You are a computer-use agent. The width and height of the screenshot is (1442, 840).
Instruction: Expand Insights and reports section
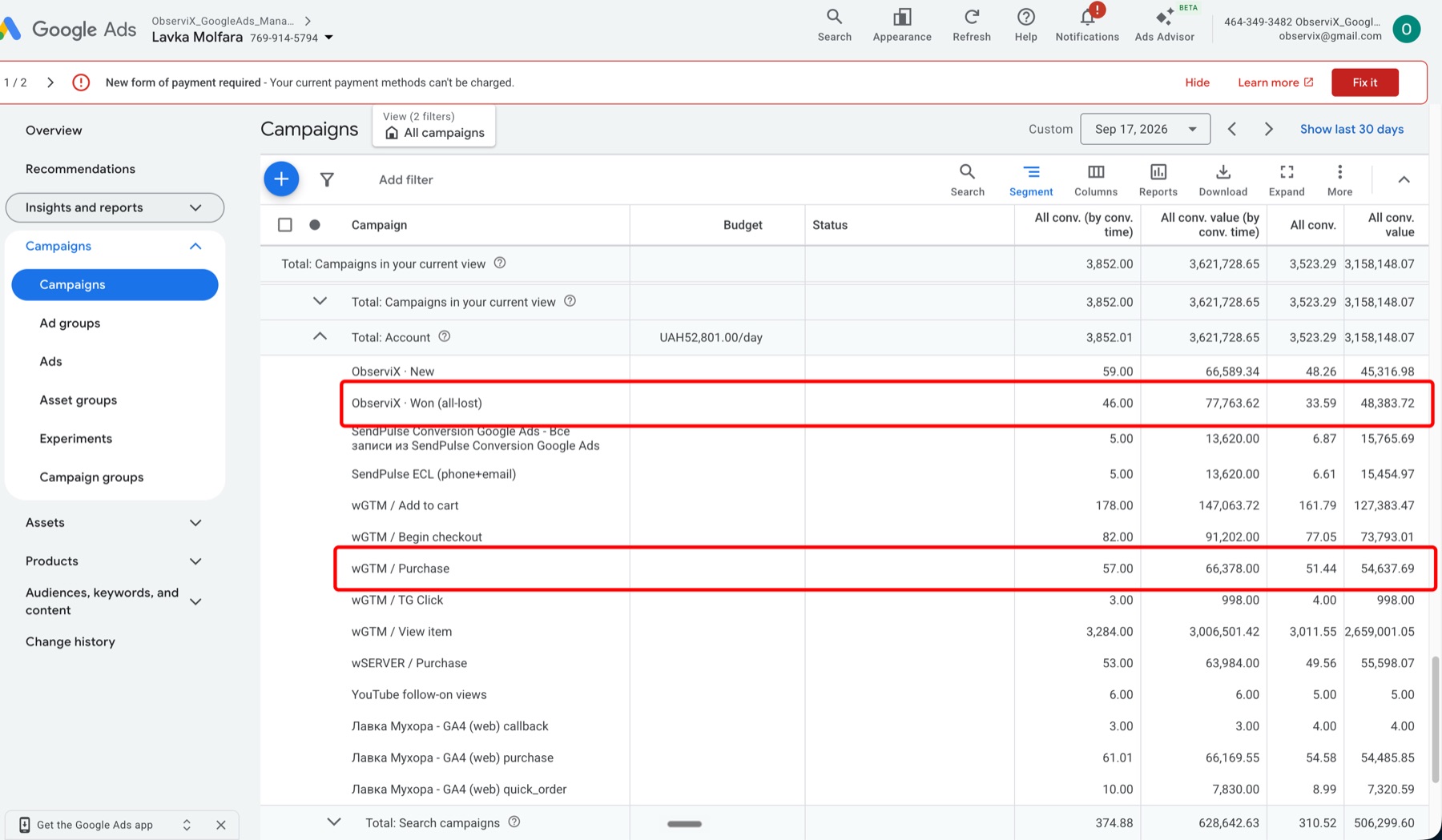click(115, 207)
